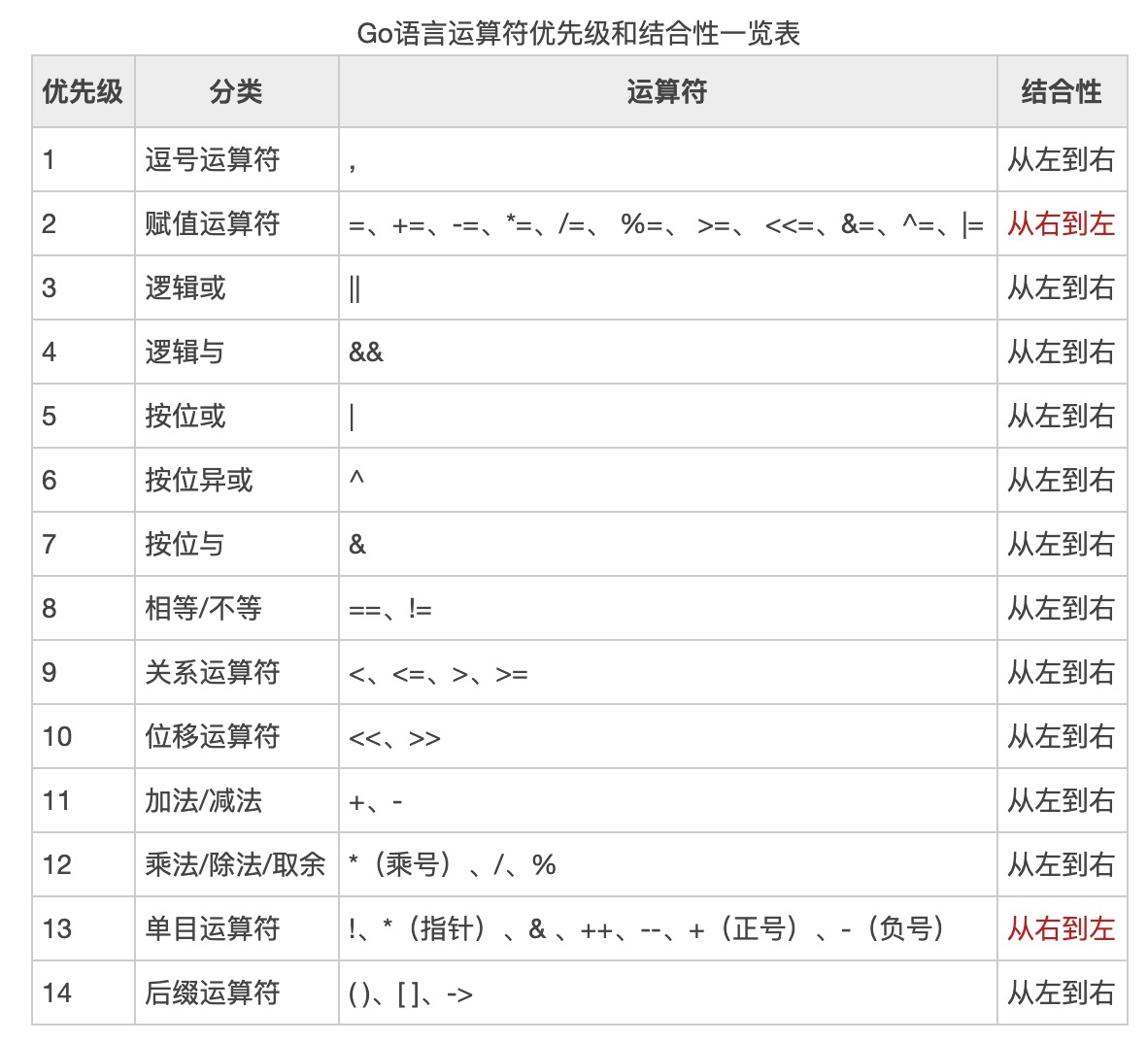Click the red '从右到左' in the 单目运算符 row
This screenshot has height=1043, width=1148.
(1062, 928)
